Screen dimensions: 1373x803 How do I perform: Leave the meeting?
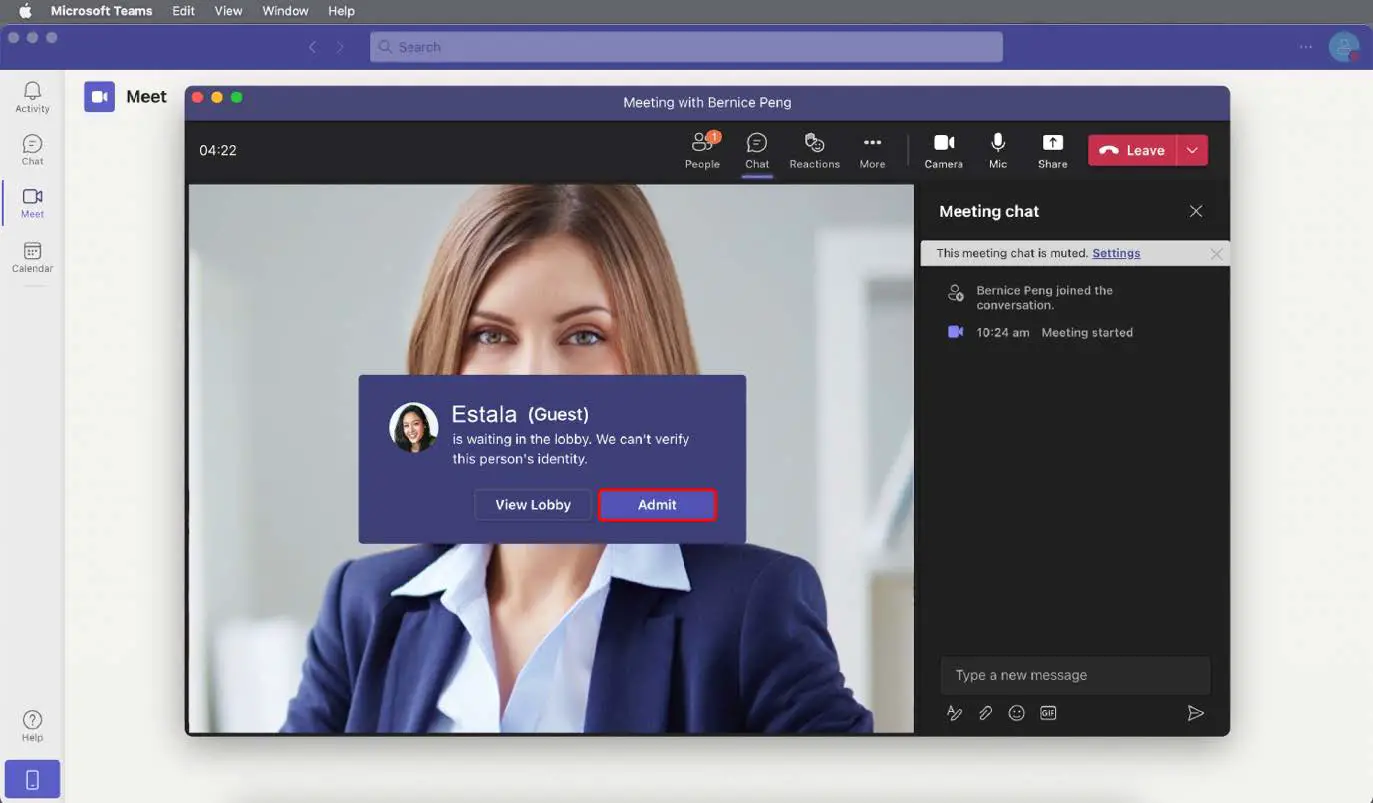pyautogui.click(x=1132, y=150)
